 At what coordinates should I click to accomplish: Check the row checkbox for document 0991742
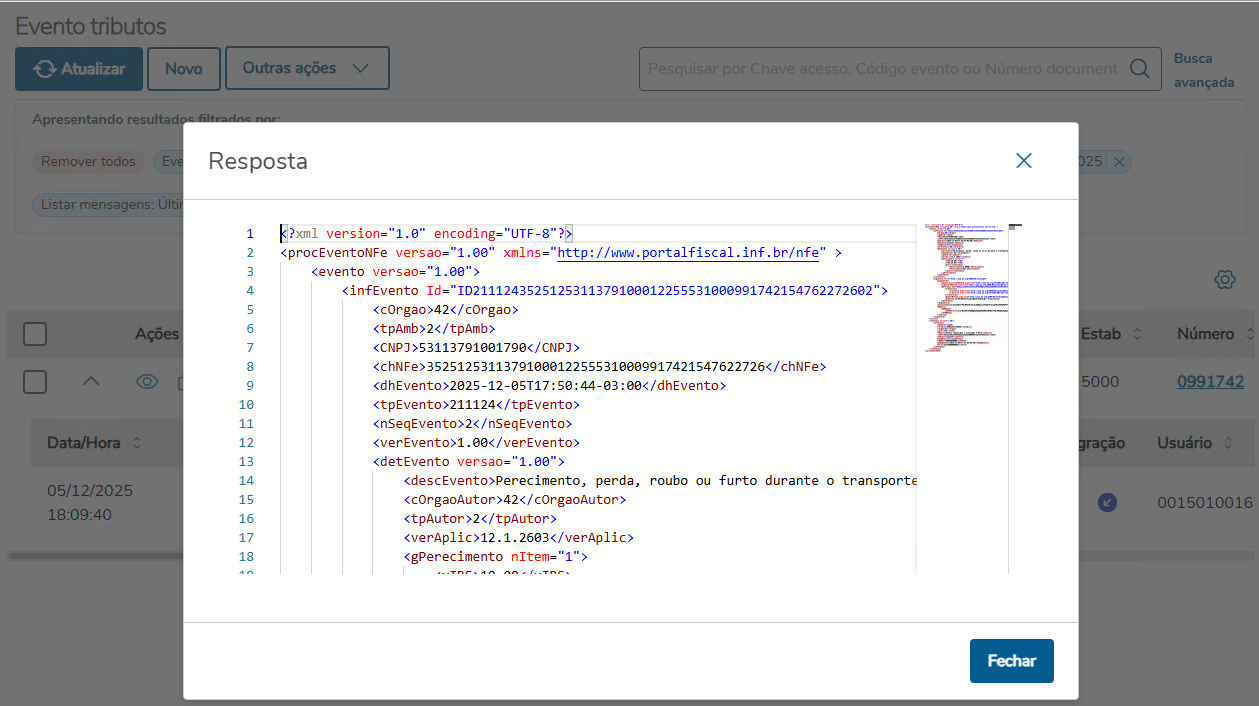35,381
